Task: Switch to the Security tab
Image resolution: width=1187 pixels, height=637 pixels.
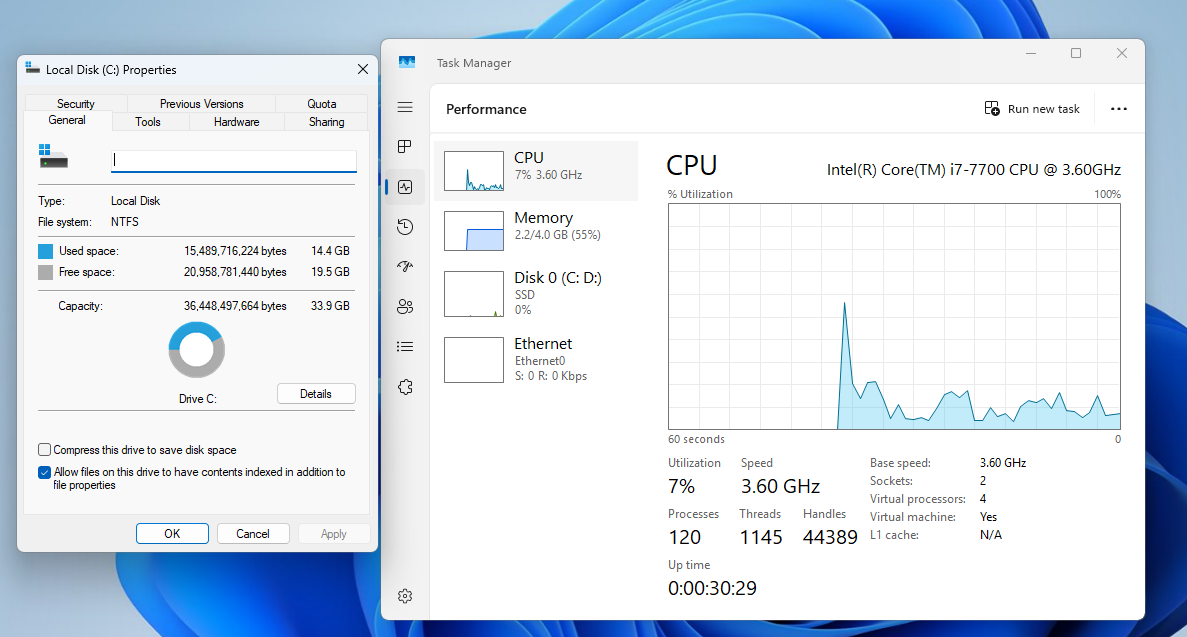Action: 76,104
